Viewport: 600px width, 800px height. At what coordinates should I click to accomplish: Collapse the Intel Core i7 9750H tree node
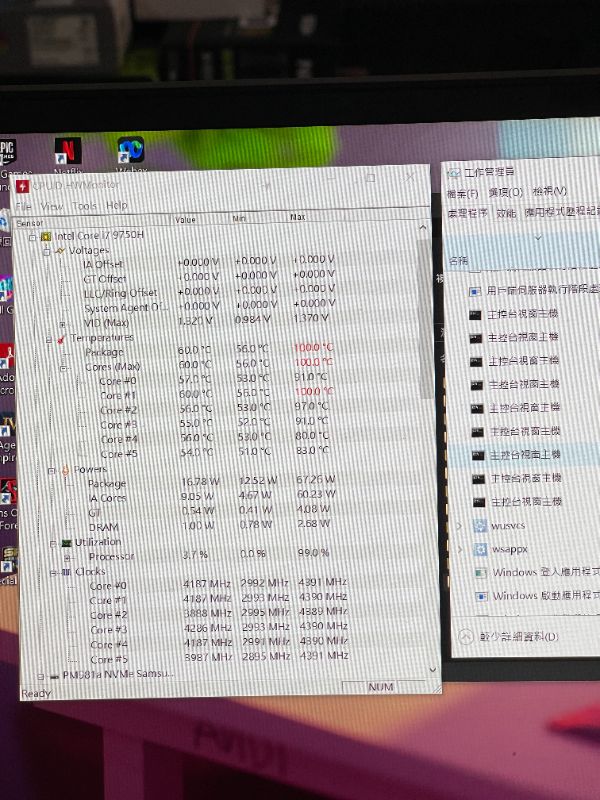[33, 237]
